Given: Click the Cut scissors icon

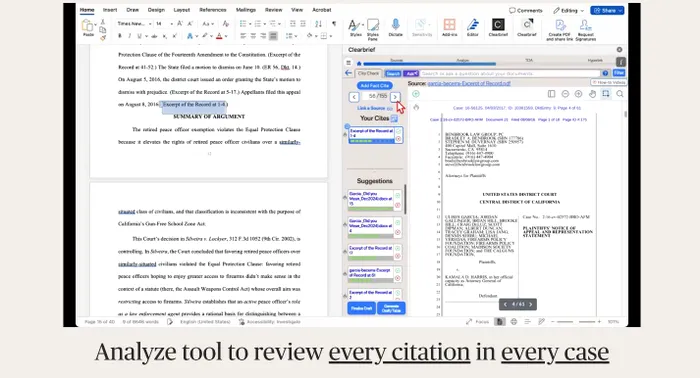Looking at the screenshot, I should (103, 21).
